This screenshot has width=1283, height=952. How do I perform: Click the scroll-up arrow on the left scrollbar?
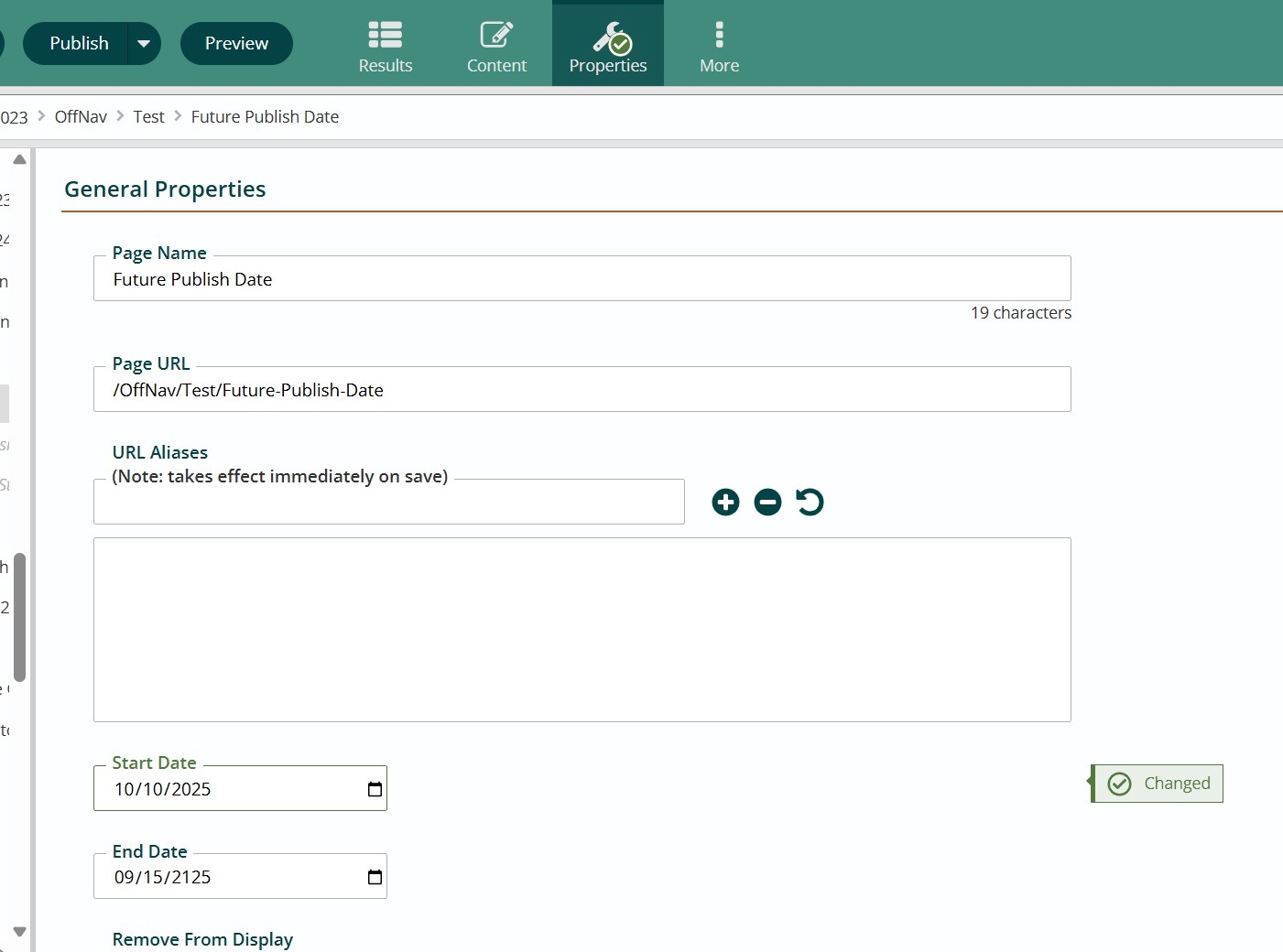[x=19, y=158]
